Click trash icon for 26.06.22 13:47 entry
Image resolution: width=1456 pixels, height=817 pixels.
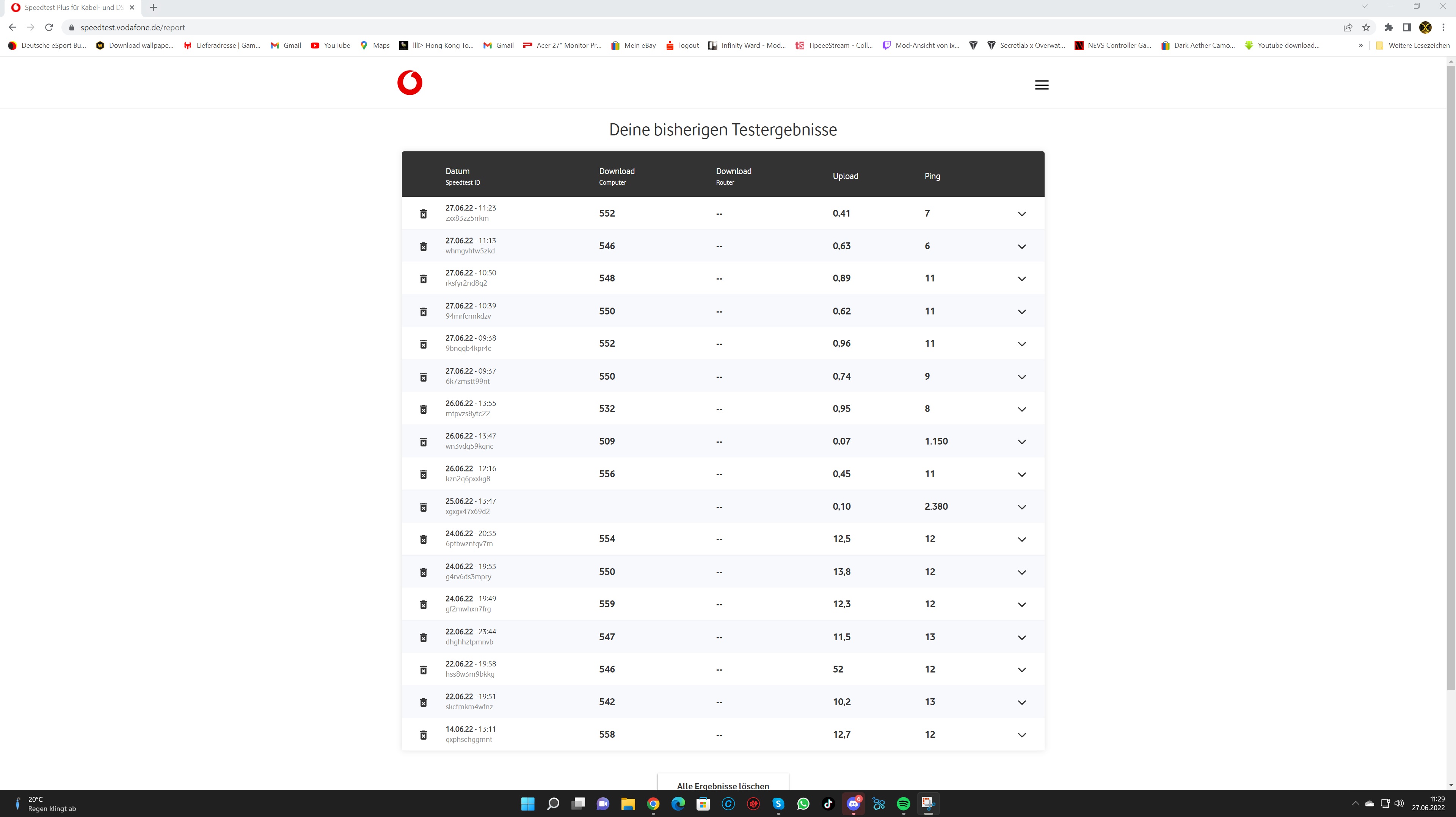424,441
